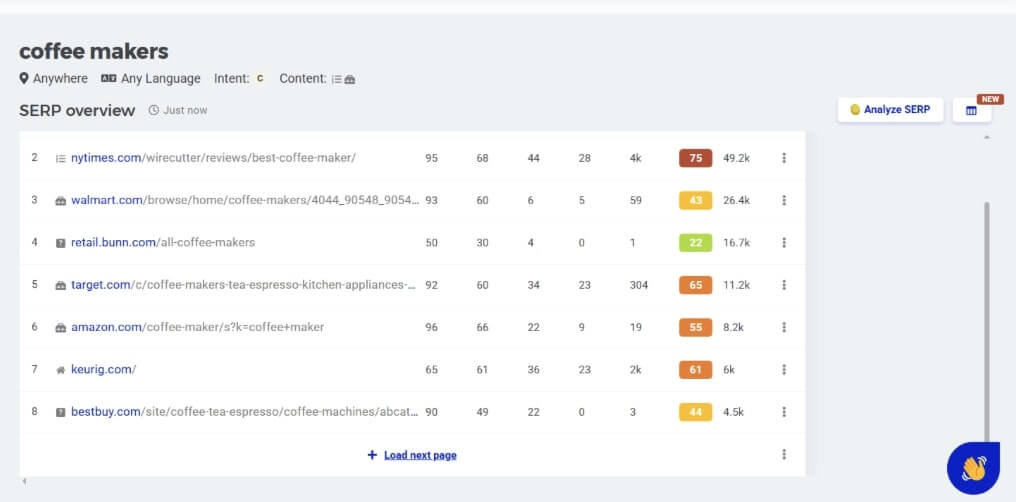Click the SERP overview heading

[77, 110]
